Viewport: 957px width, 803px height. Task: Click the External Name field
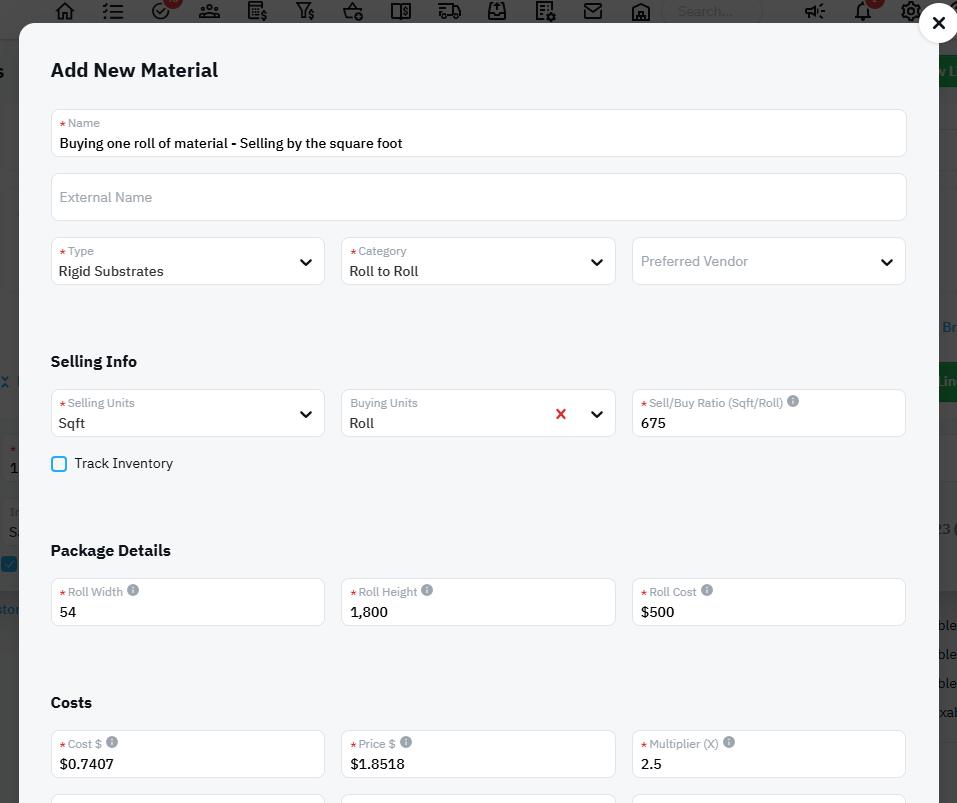pos(478,198)
